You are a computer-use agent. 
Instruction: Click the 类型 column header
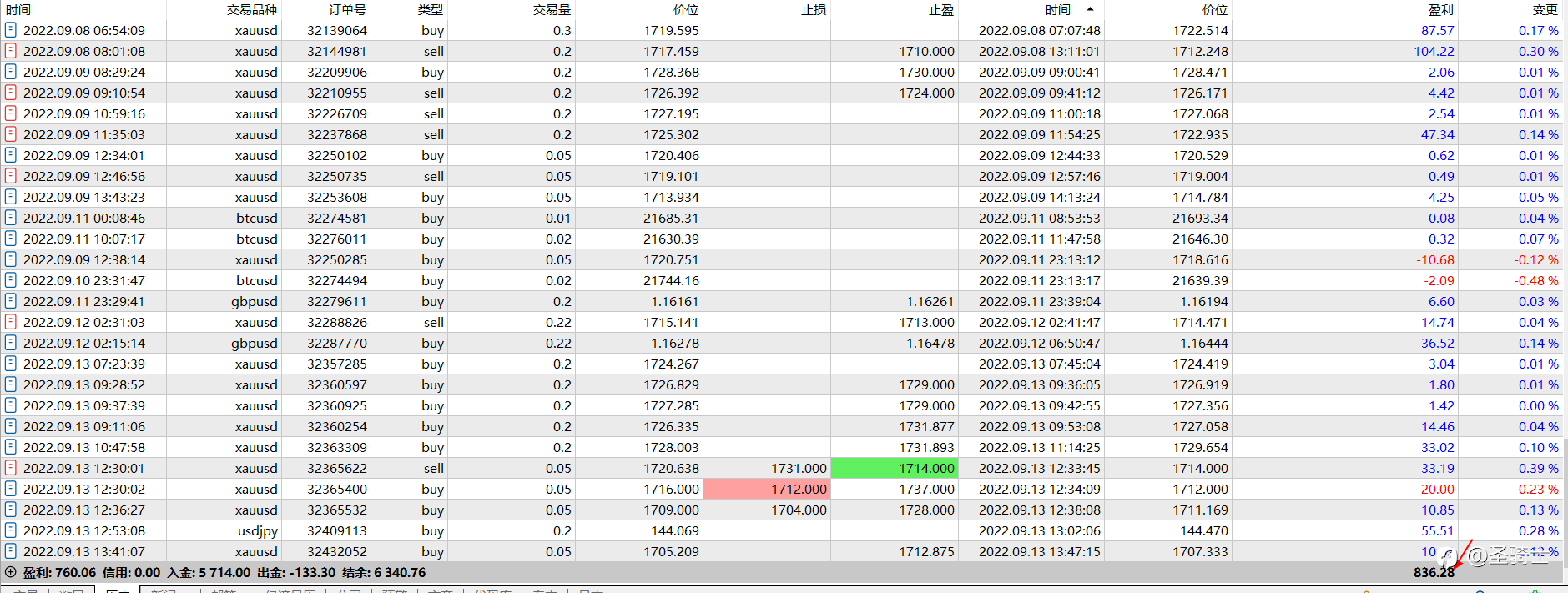point(431,9)
